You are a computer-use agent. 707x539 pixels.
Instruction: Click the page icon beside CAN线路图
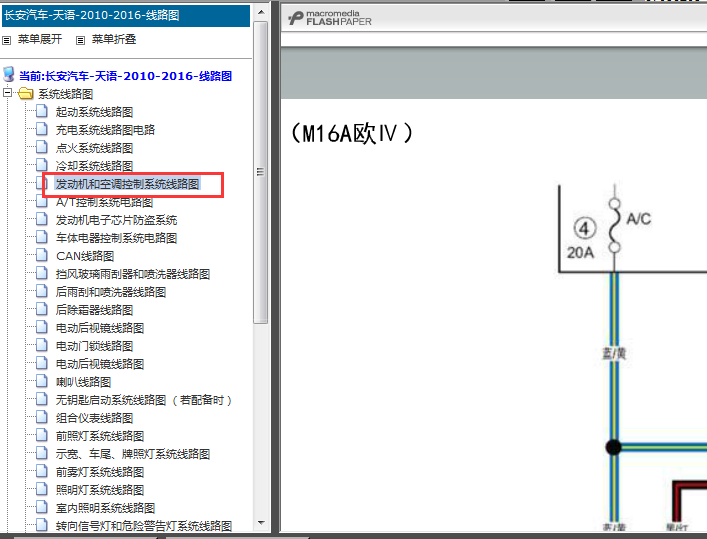pyautogui.click(x=41, y=255)
